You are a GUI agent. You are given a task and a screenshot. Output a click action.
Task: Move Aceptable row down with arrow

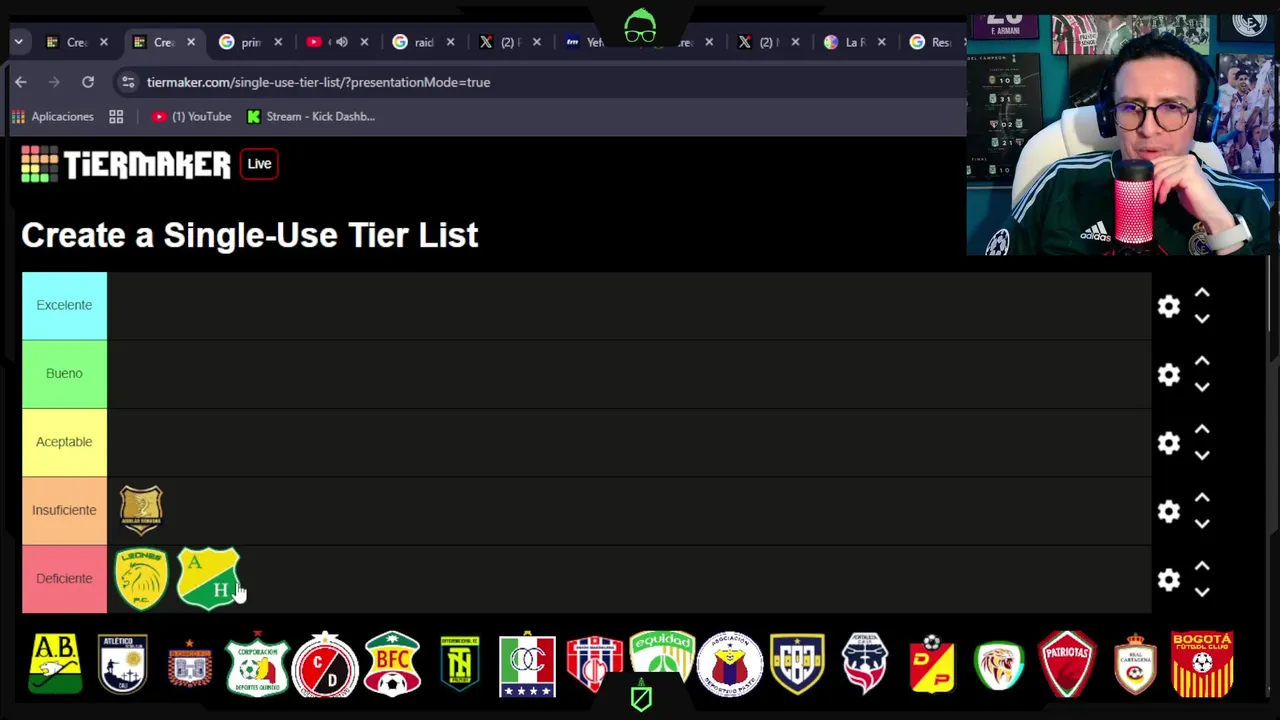coord(1202,455)
